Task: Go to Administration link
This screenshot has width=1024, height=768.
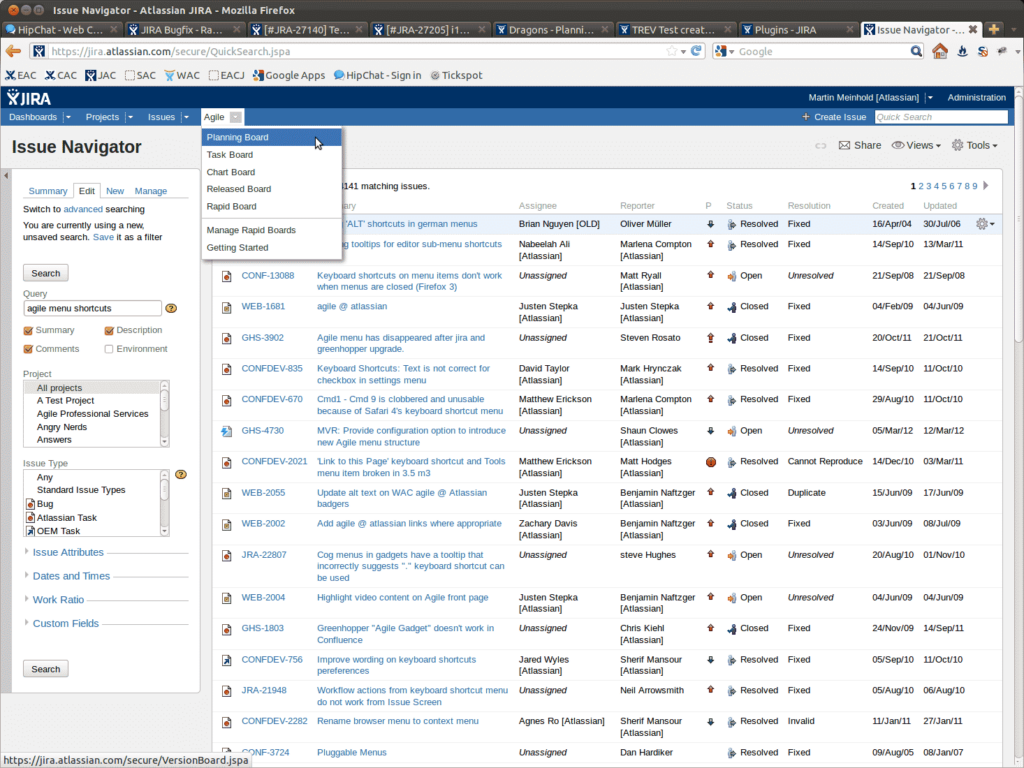Action: point(976,97)
